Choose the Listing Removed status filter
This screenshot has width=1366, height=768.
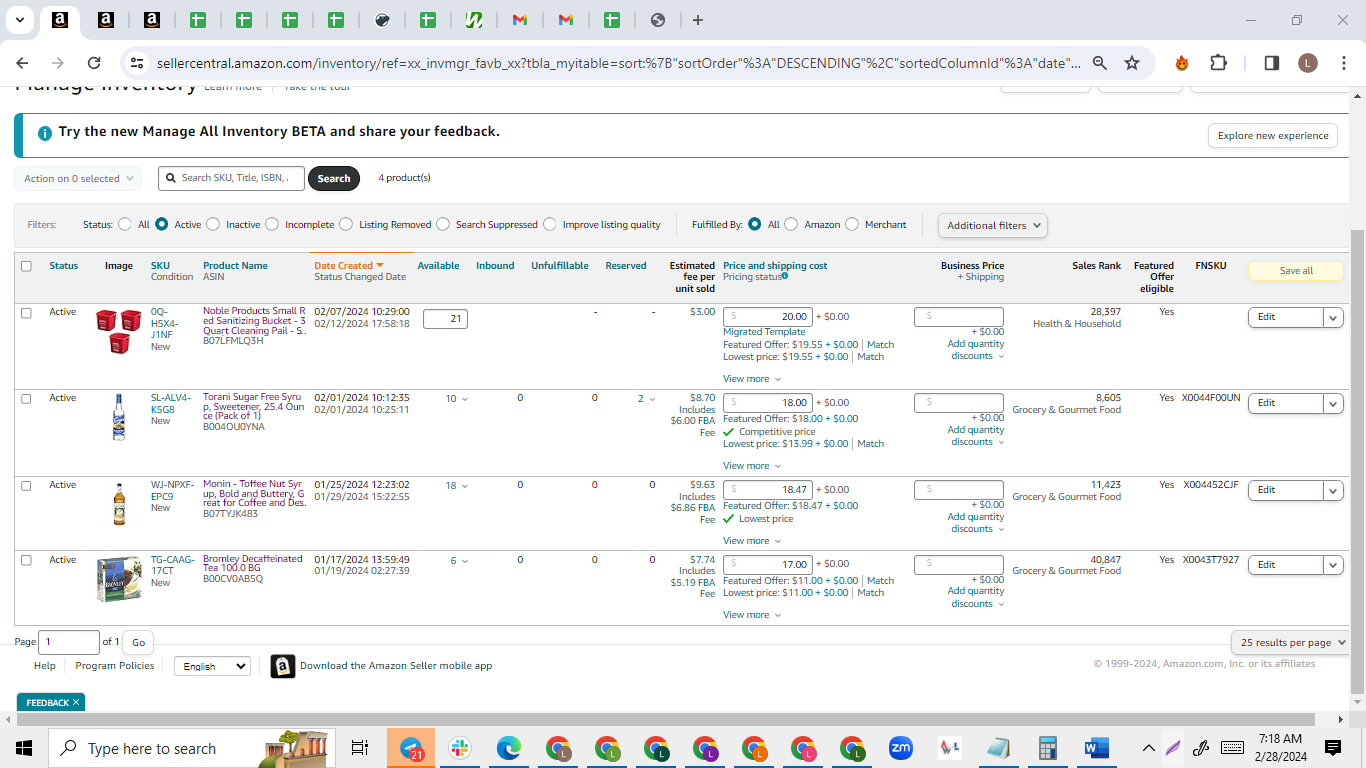(346, 225)
